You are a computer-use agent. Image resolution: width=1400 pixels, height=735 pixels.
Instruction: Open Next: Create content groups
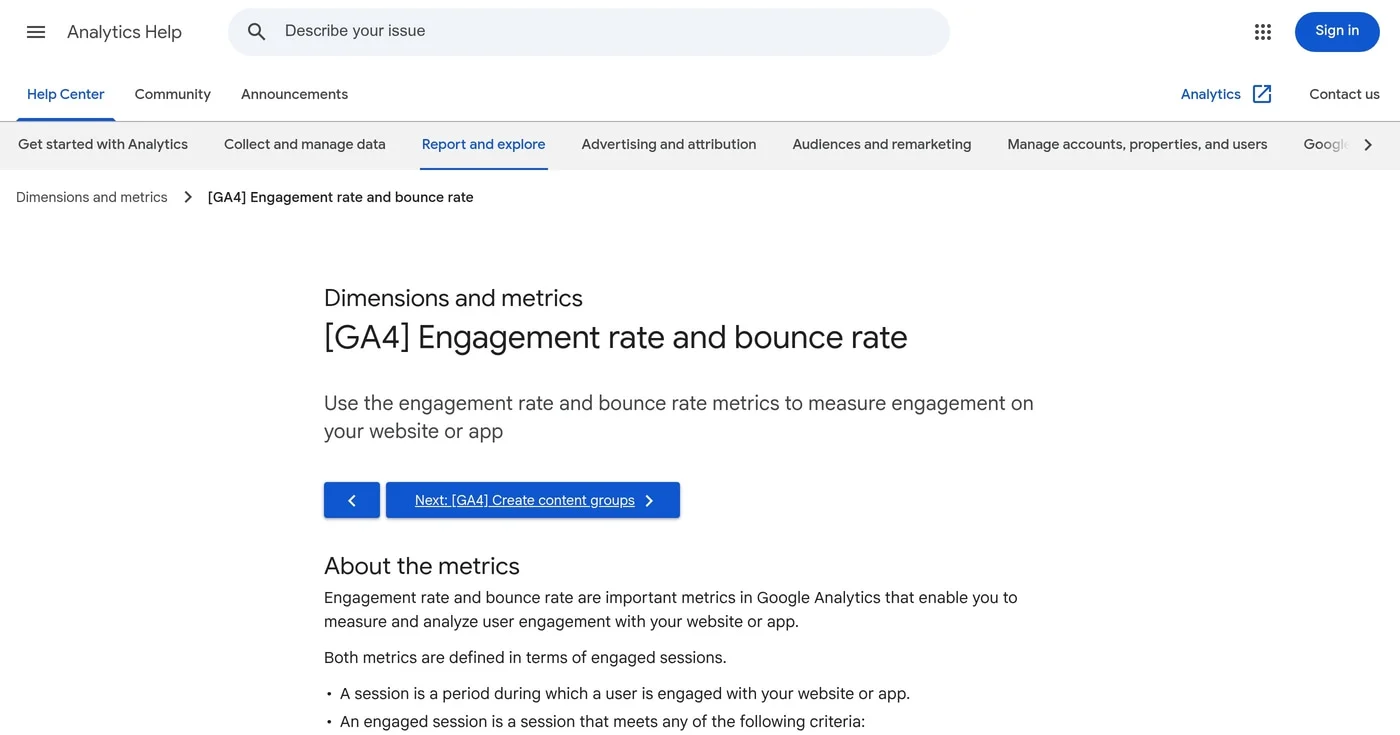coord(533,500)
